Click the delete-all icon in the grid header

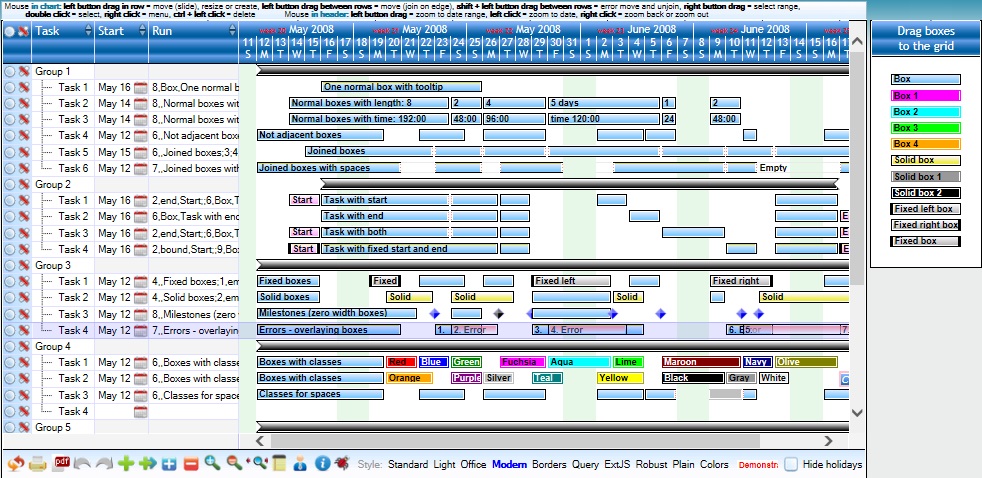coord(24,31)
